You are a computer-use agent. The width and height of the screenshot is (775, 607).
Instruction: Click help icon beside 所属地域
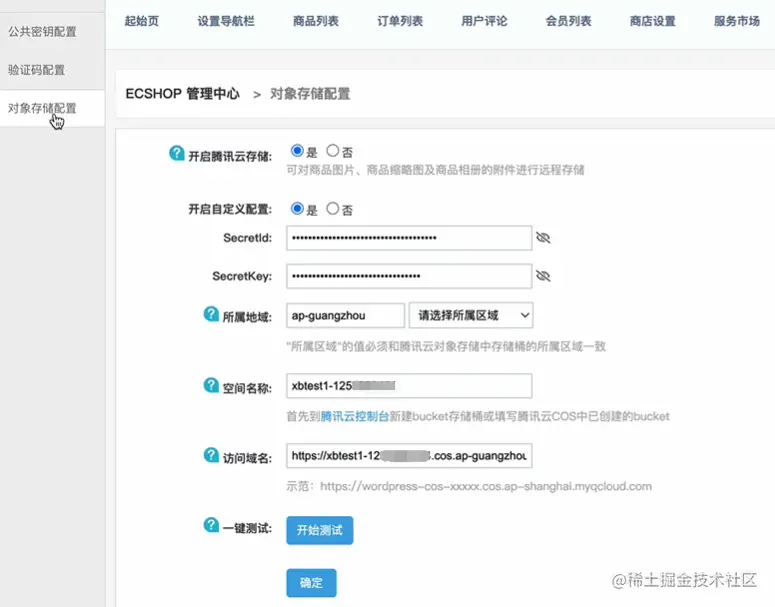pyautogui.click(x=211, y=314)
